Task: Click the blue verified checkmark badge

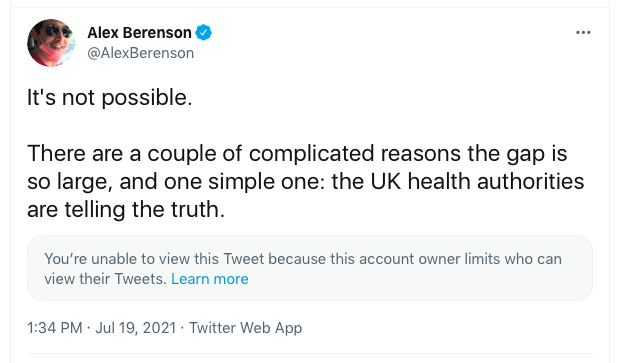Action: 203,32
